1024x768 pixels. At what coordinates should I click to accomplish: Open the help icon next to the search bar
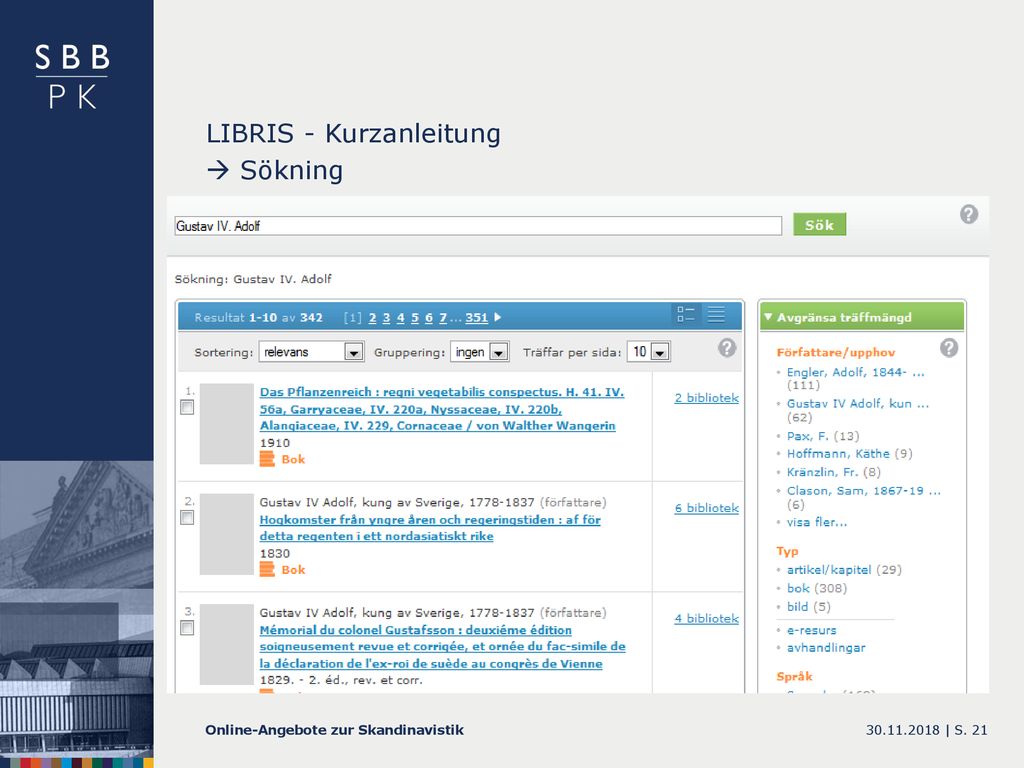point(968,214)
